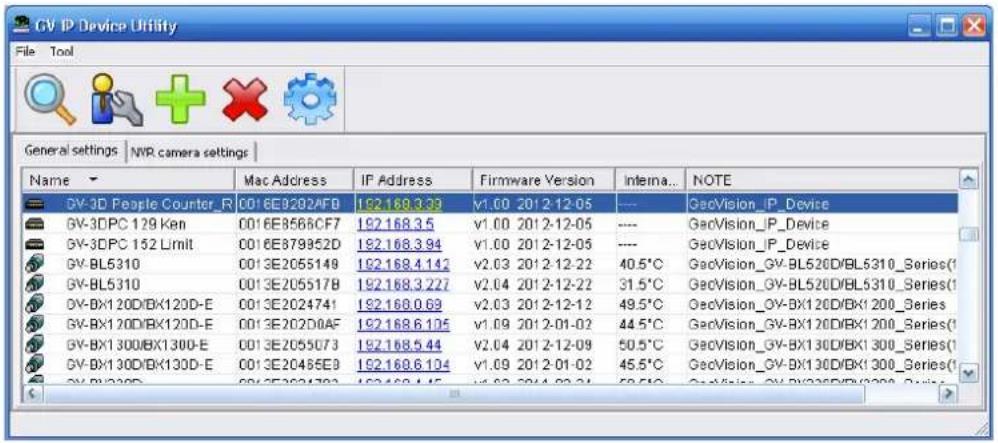The image size is (998, 443).
Task: Open the blue gear settings icon
Action: point(310,99)
